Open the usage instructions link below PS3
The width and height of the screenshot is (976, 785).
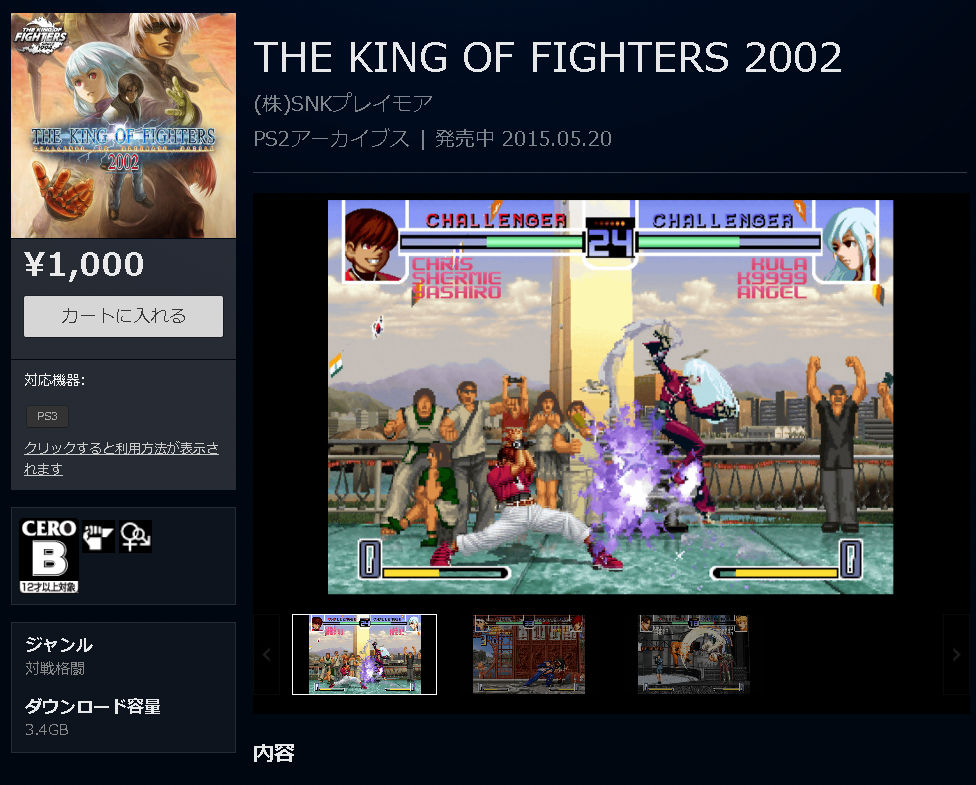[x=121, y=458]
